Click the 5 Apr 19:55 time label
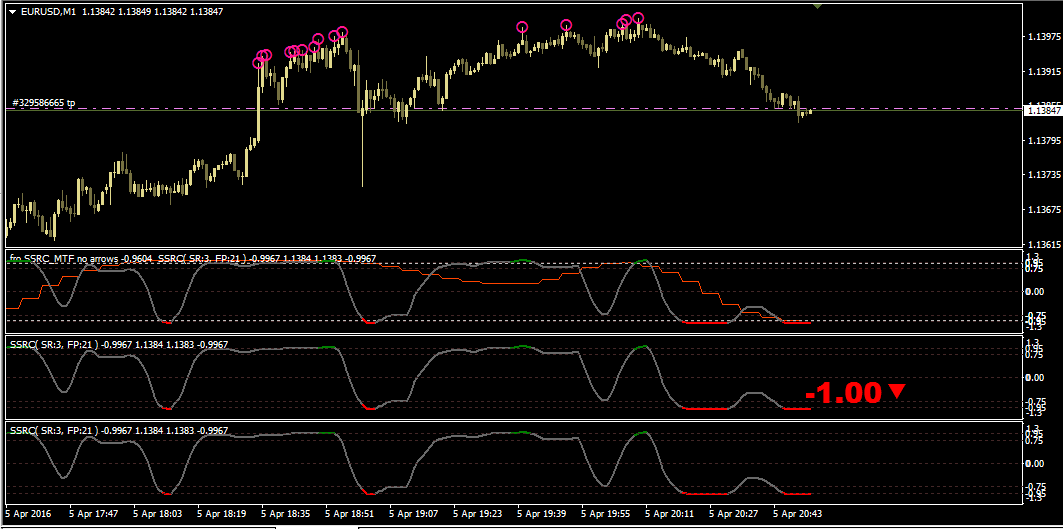This screenshot has height=529, width=1063. 607,513
